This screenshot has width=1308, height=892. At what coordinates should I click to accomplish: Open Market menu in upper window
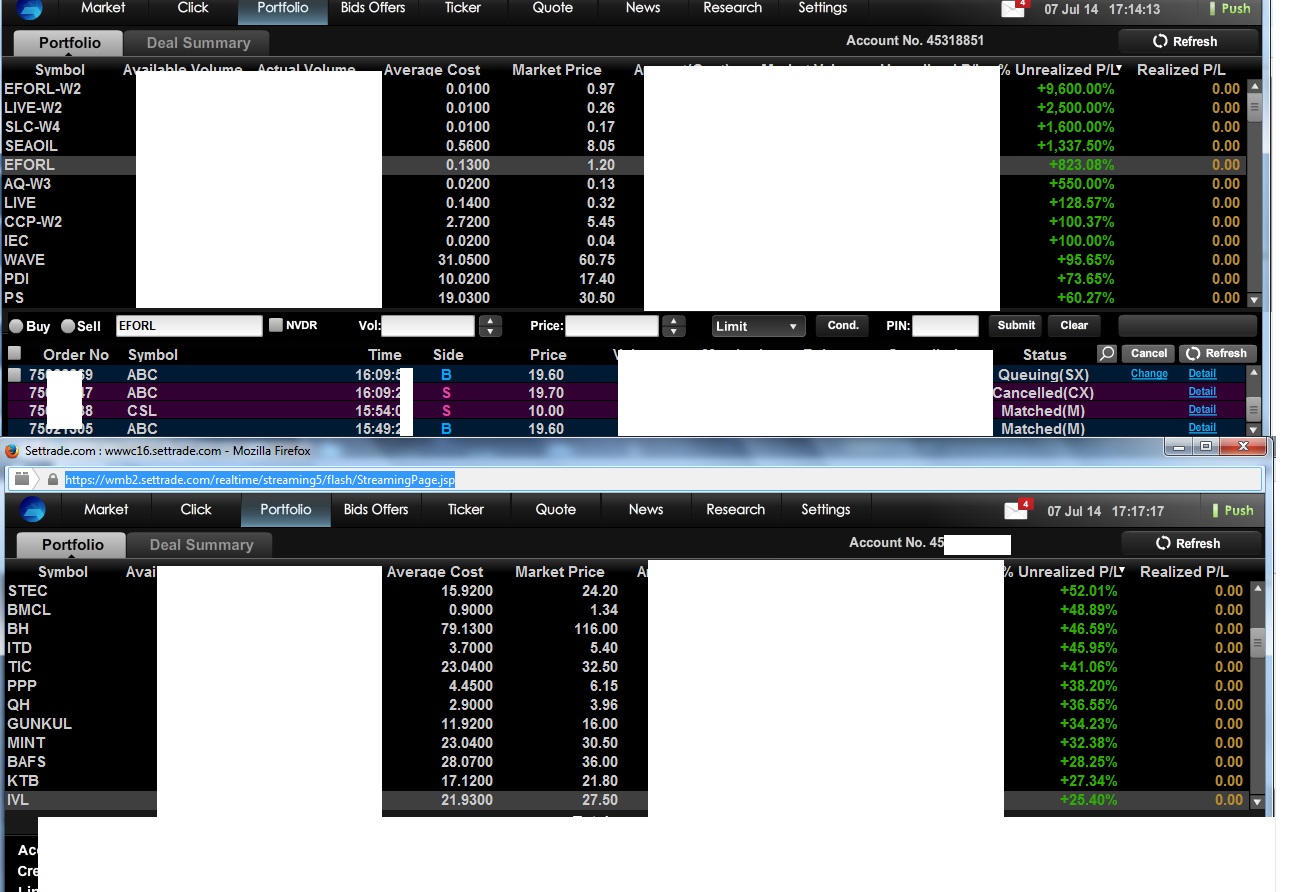(103, 8)
